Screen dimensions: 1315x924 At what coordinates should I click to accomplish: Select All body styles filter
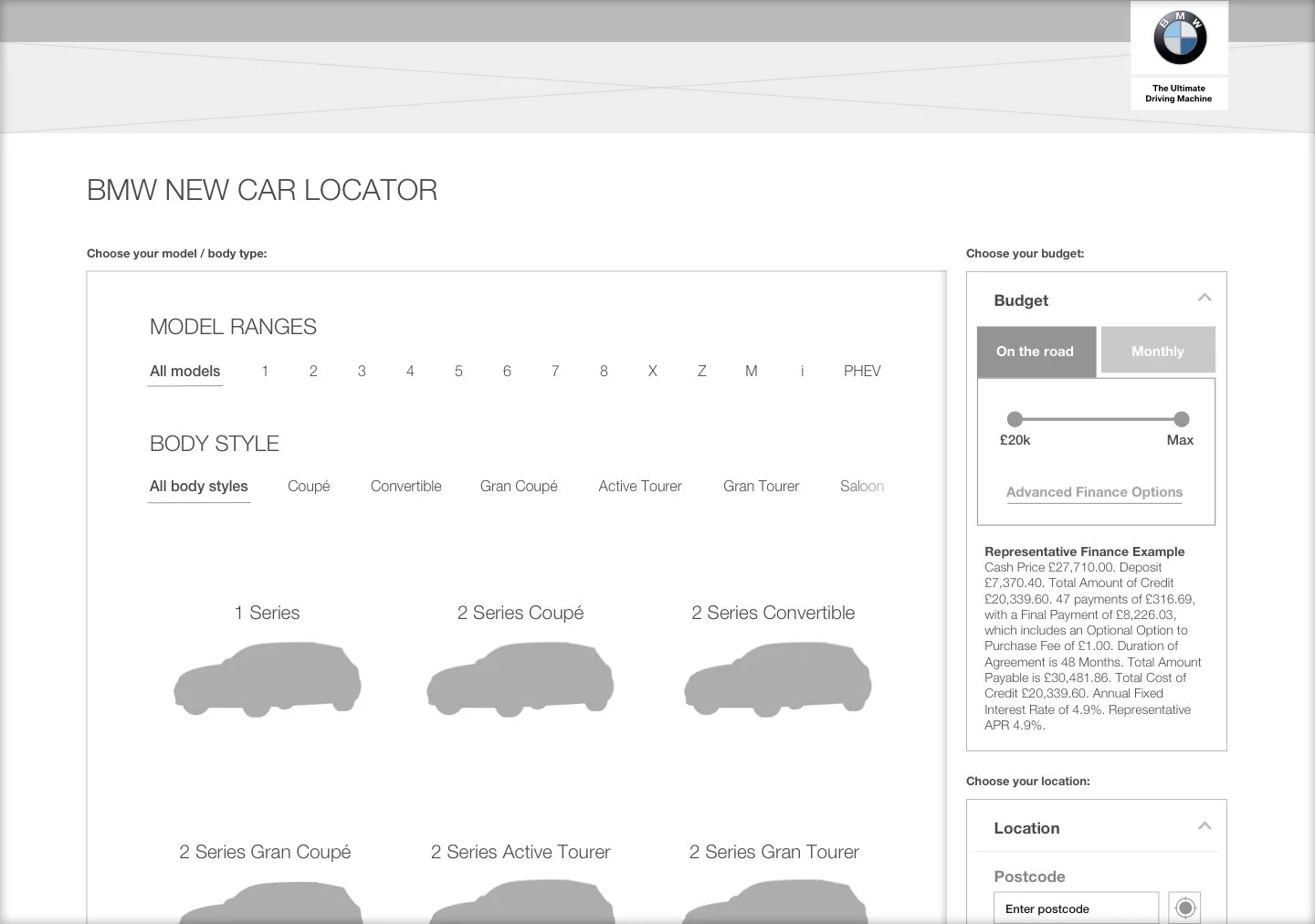click(199, 487)
